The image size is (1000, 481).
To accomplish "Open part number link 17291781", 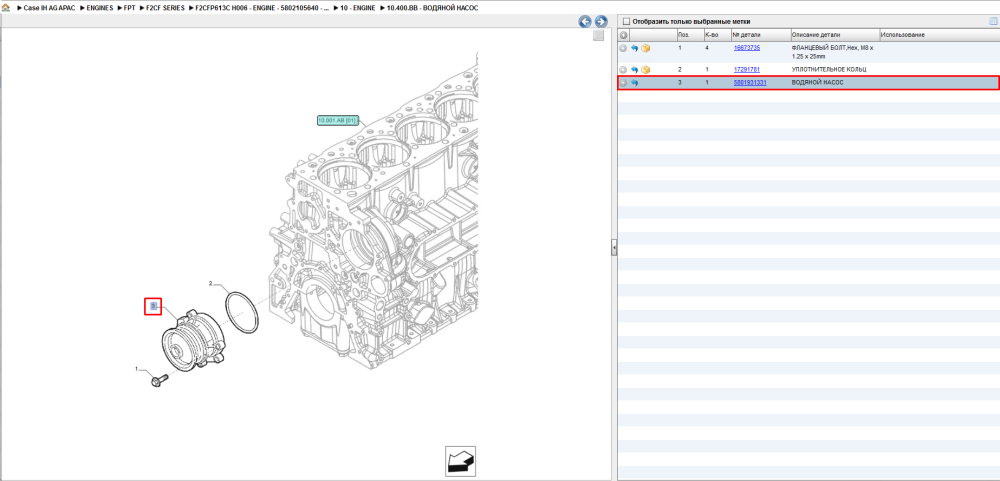I will coord(747,69).
